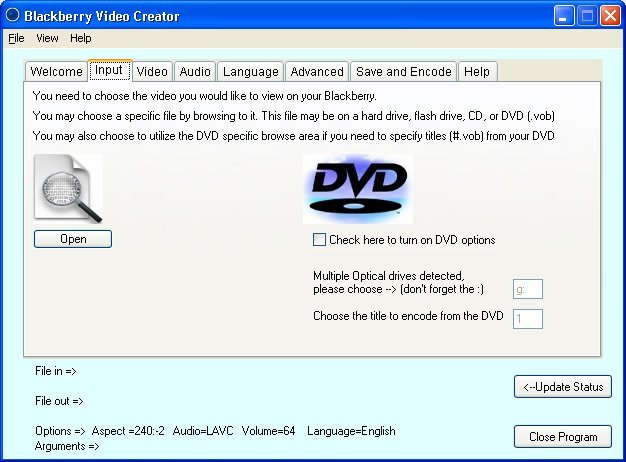
Task: Open the File menu
Action: pos(16,38)
